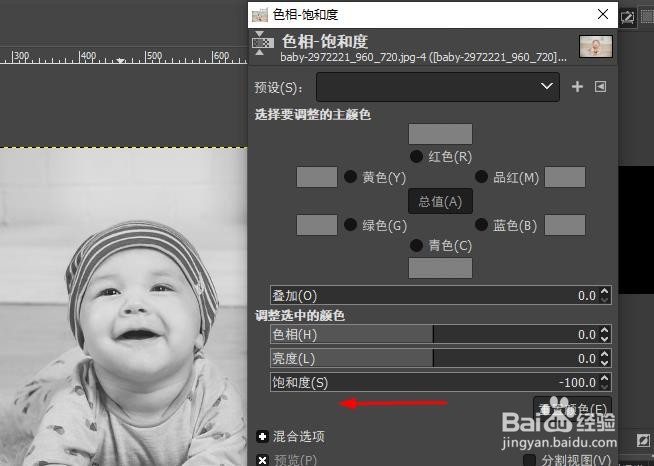
Task: Increase 亮度(L) value with up arrow
Action: [605, 354]
